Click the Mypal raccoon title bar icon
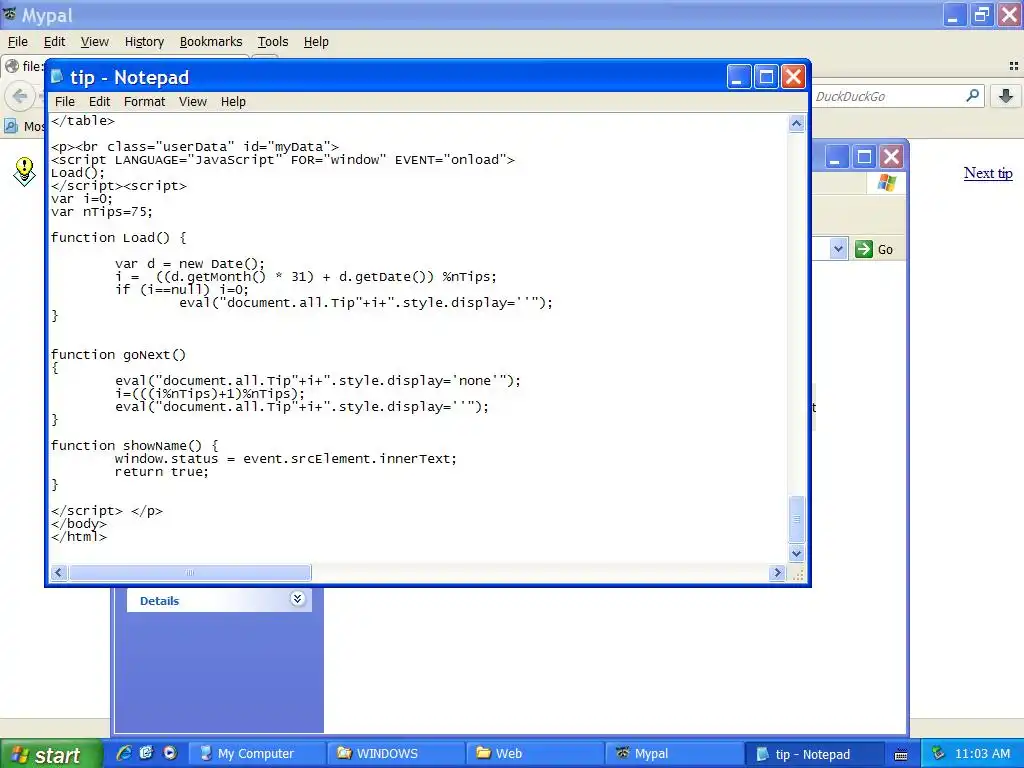1024x768 pixels. 10,14
